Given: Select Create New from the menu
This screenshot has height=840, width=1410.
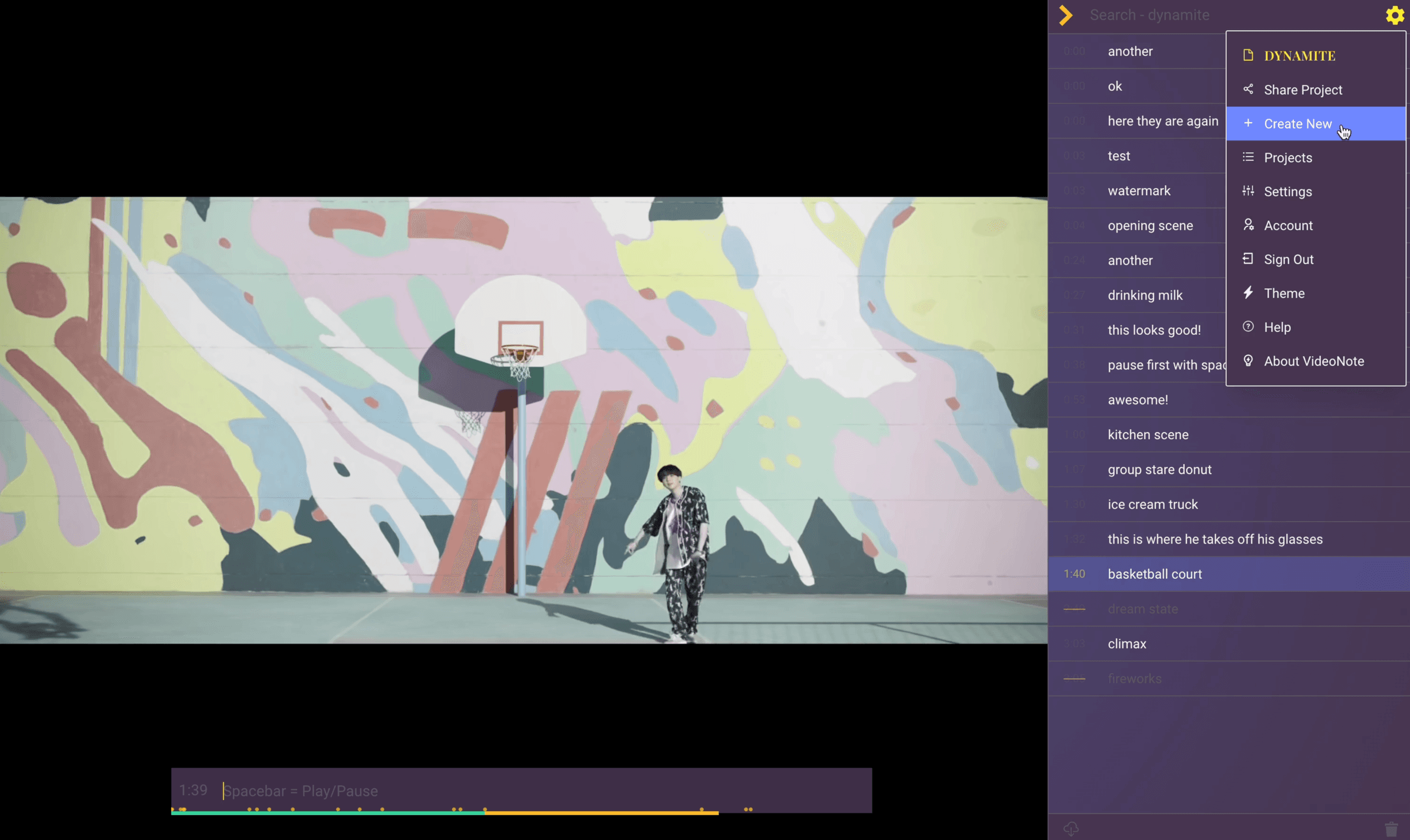Looking at the screenshot, I should pos(1297,124).
